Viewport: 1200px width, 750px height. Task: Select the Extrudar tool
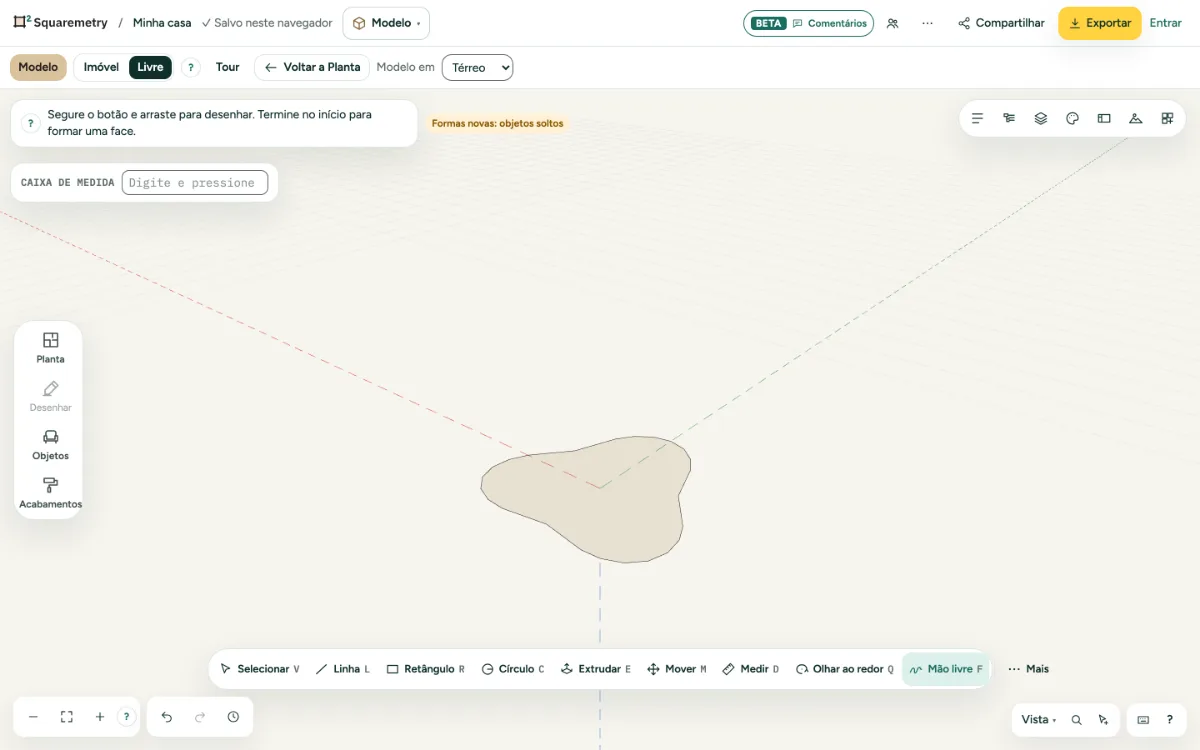pos(596,669)
